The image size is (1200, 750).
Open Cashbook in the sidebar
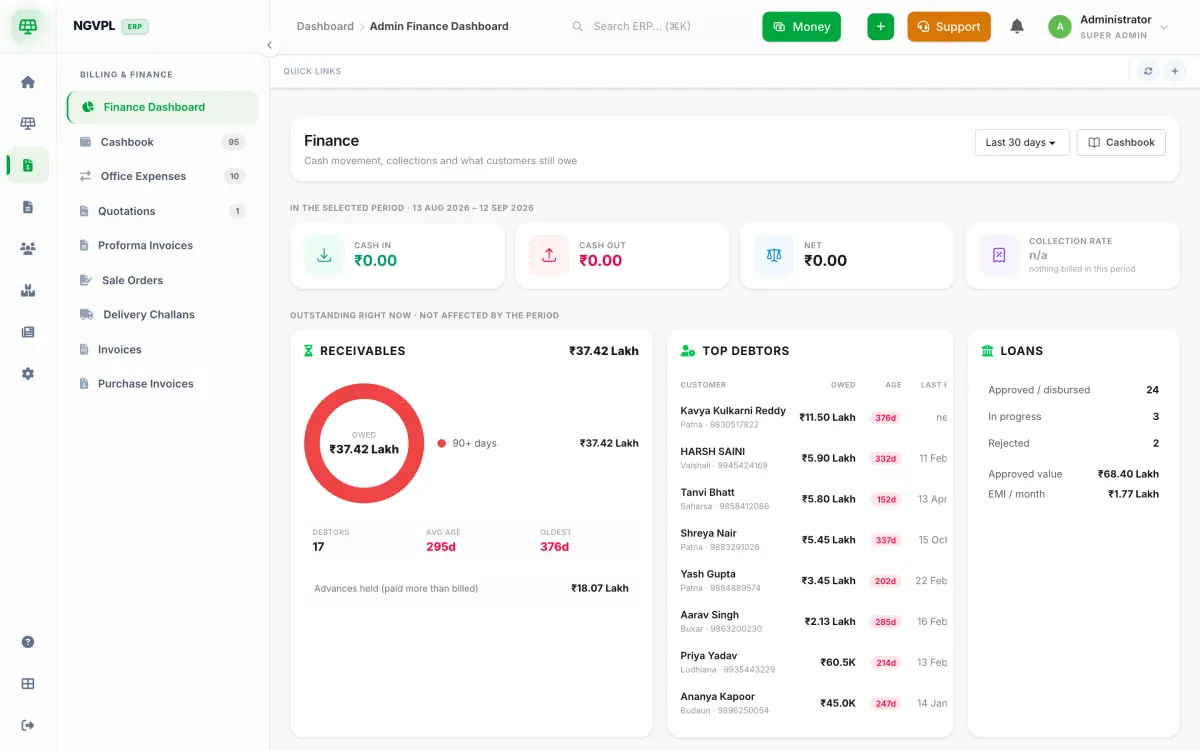click(x=163, y=142)
